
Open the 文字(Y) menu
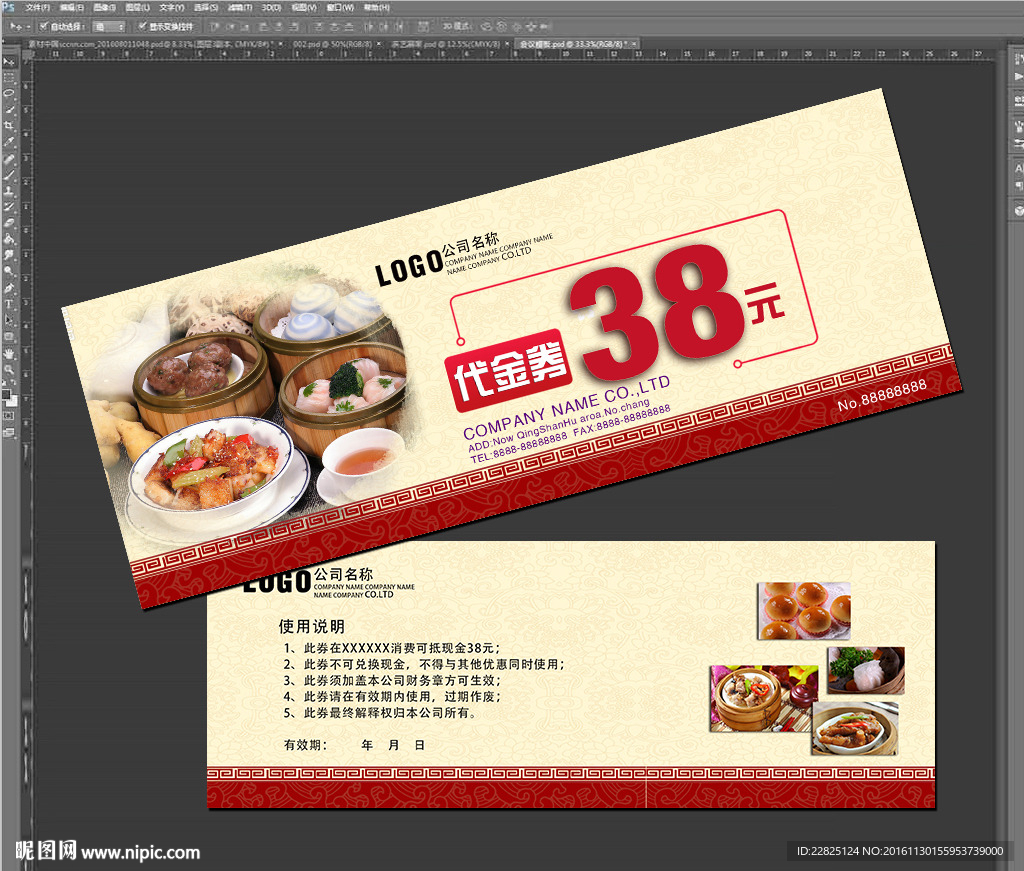point(172,7)
